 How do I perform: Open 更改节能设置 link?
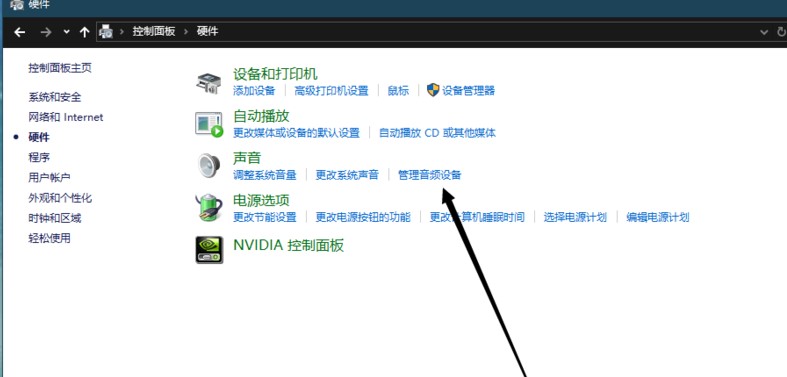[x=265, y=217]
